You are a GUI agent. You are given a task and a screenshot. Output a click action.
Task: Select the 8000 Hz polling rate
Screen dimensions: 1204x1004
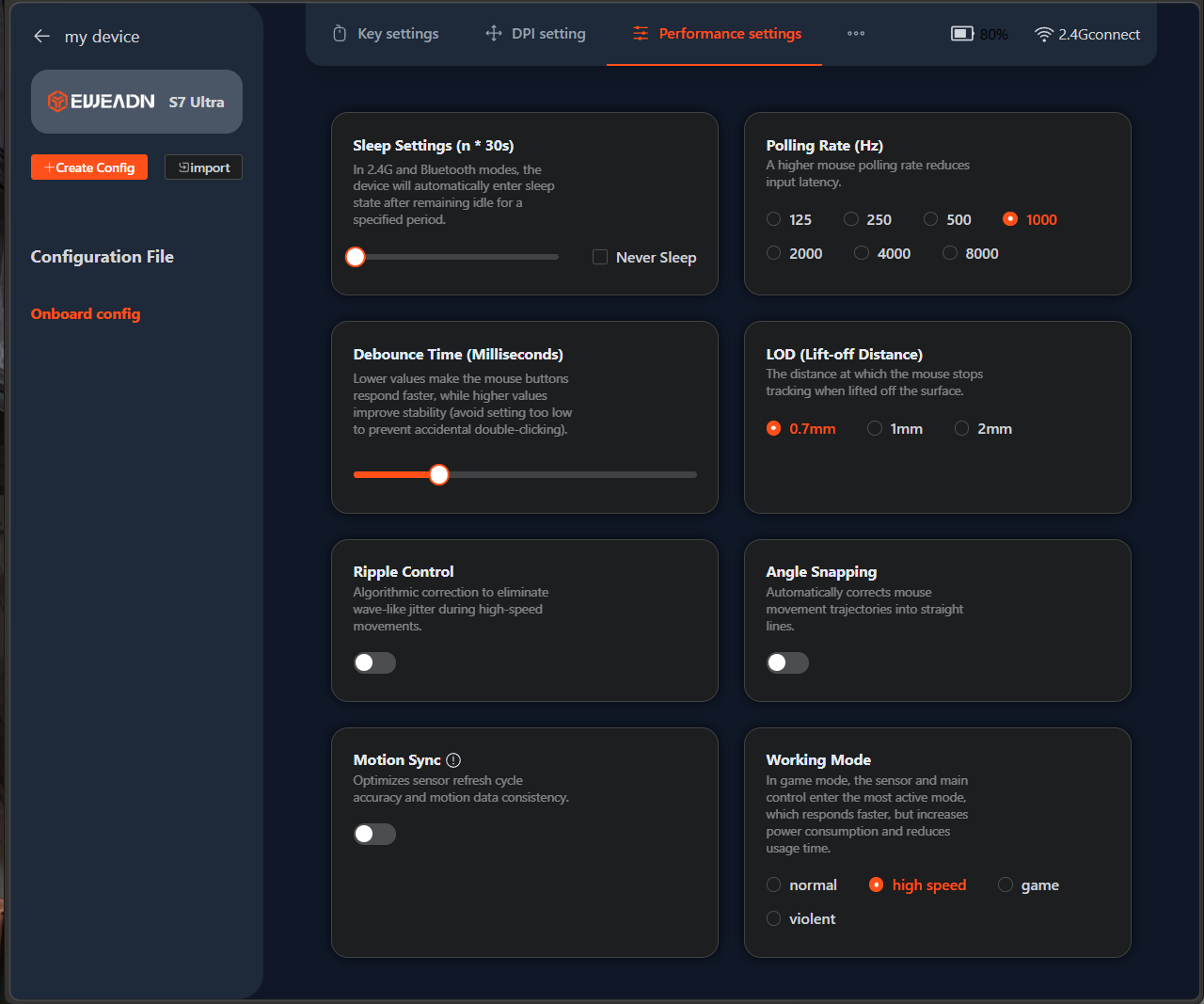950,253
